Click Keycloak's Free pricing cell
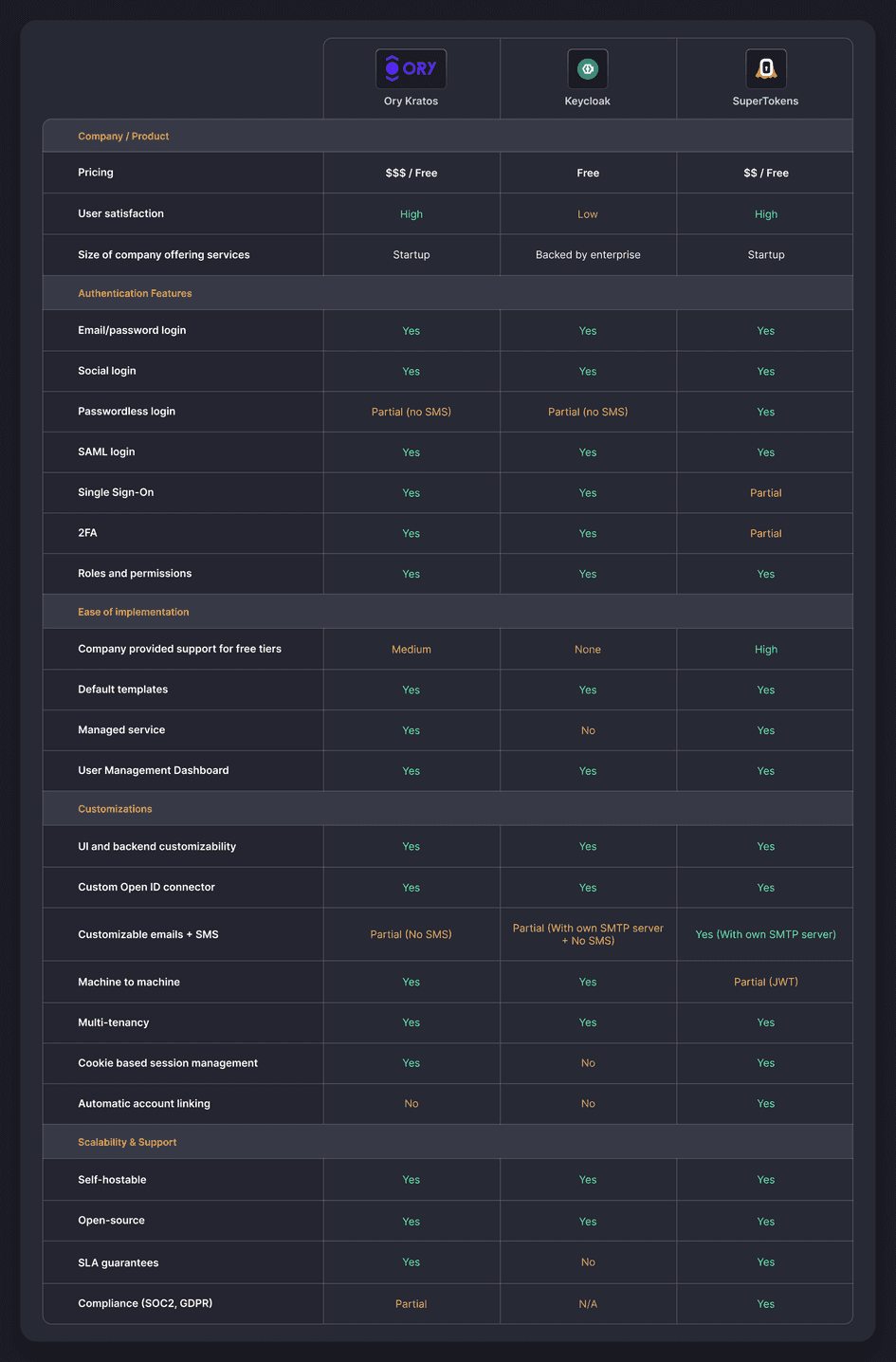The image size is (896, 1362). pos(587,173)
